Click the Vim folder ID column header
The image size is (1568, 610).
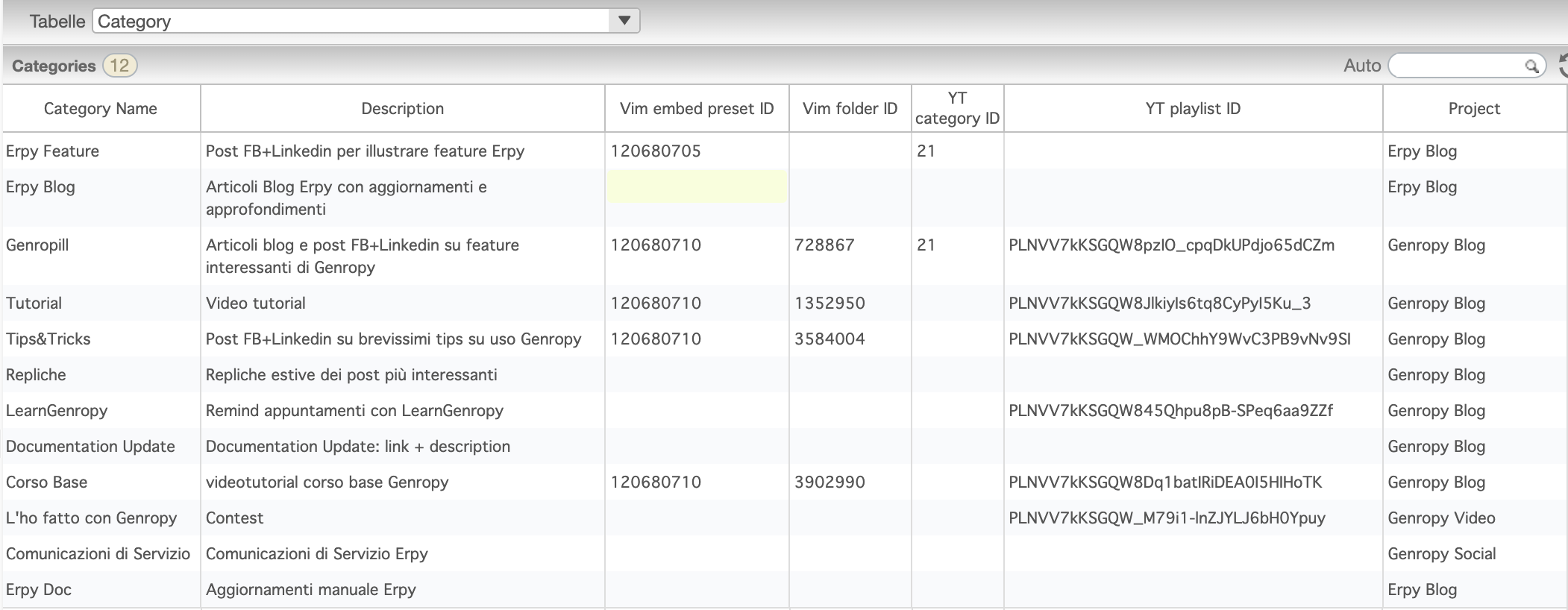tap(850, 109)
